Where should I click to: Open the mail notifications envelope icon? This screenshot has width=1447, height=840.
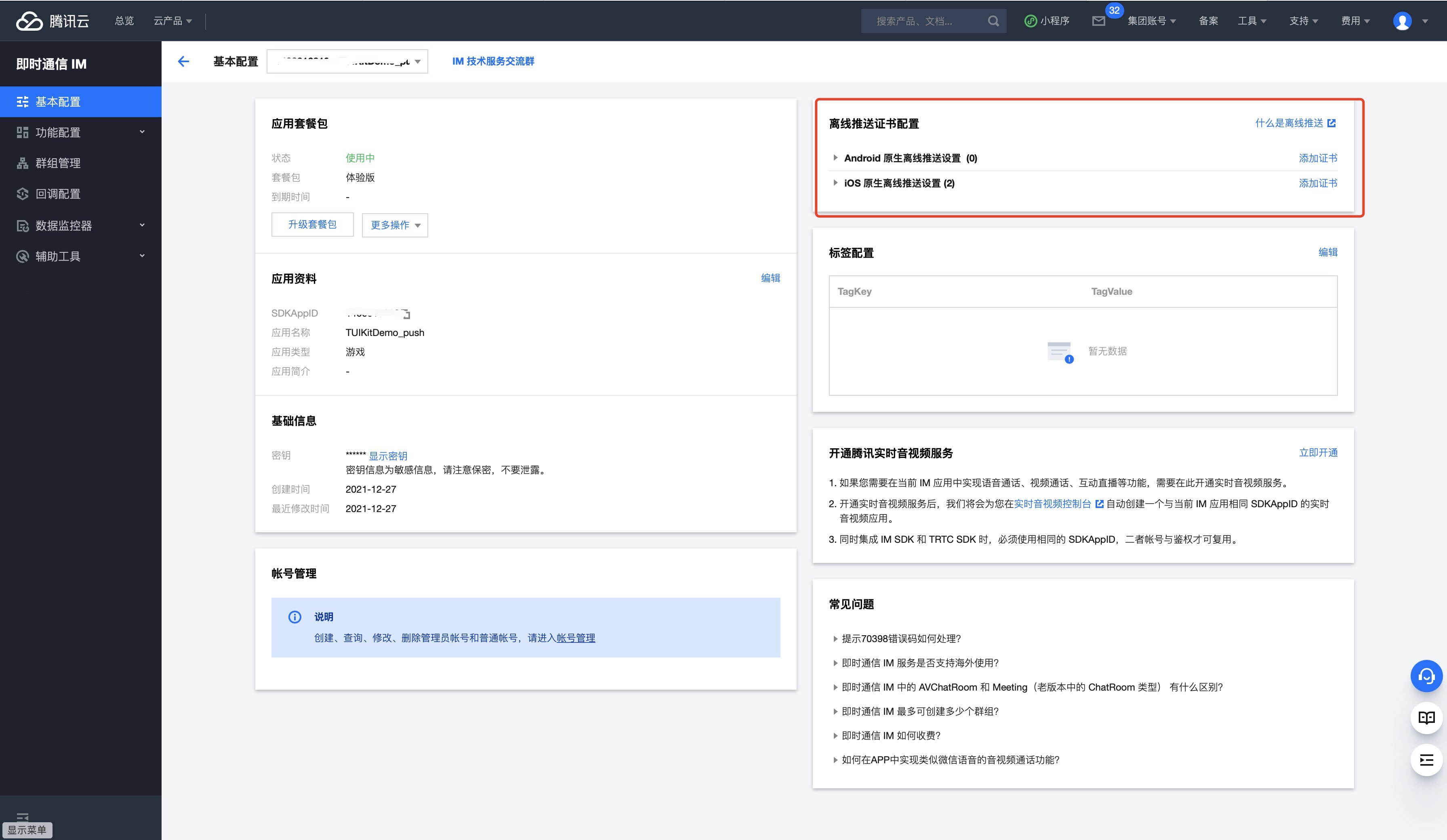[x=1098, y=21]
